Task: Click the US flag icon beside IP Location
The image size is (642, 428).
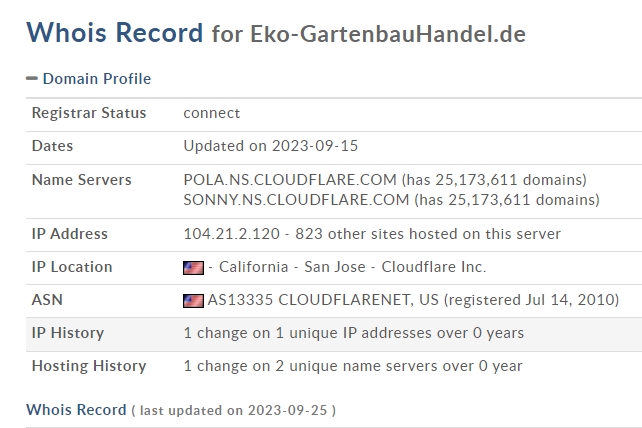Action: [193, 268]
